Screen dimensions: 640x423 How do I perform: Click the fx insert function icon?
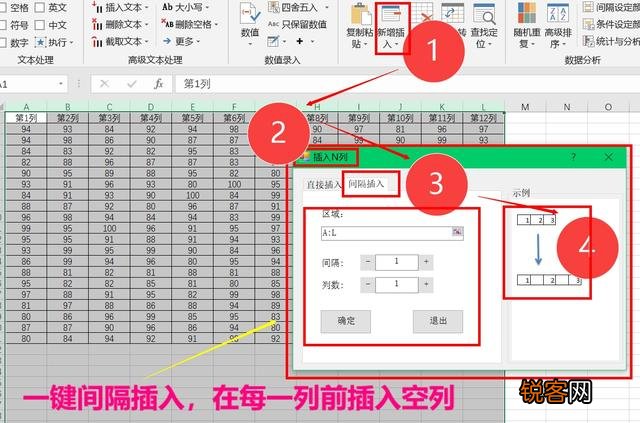click(x=158, y=84)
